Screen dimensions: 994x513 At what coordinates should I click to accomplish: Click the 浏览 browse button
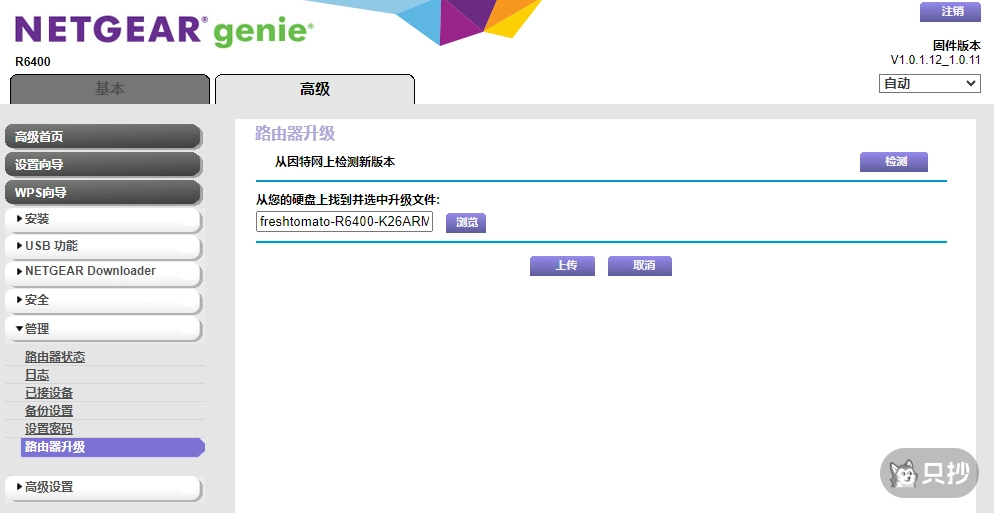pyautogui.click(x=466, y=223)
